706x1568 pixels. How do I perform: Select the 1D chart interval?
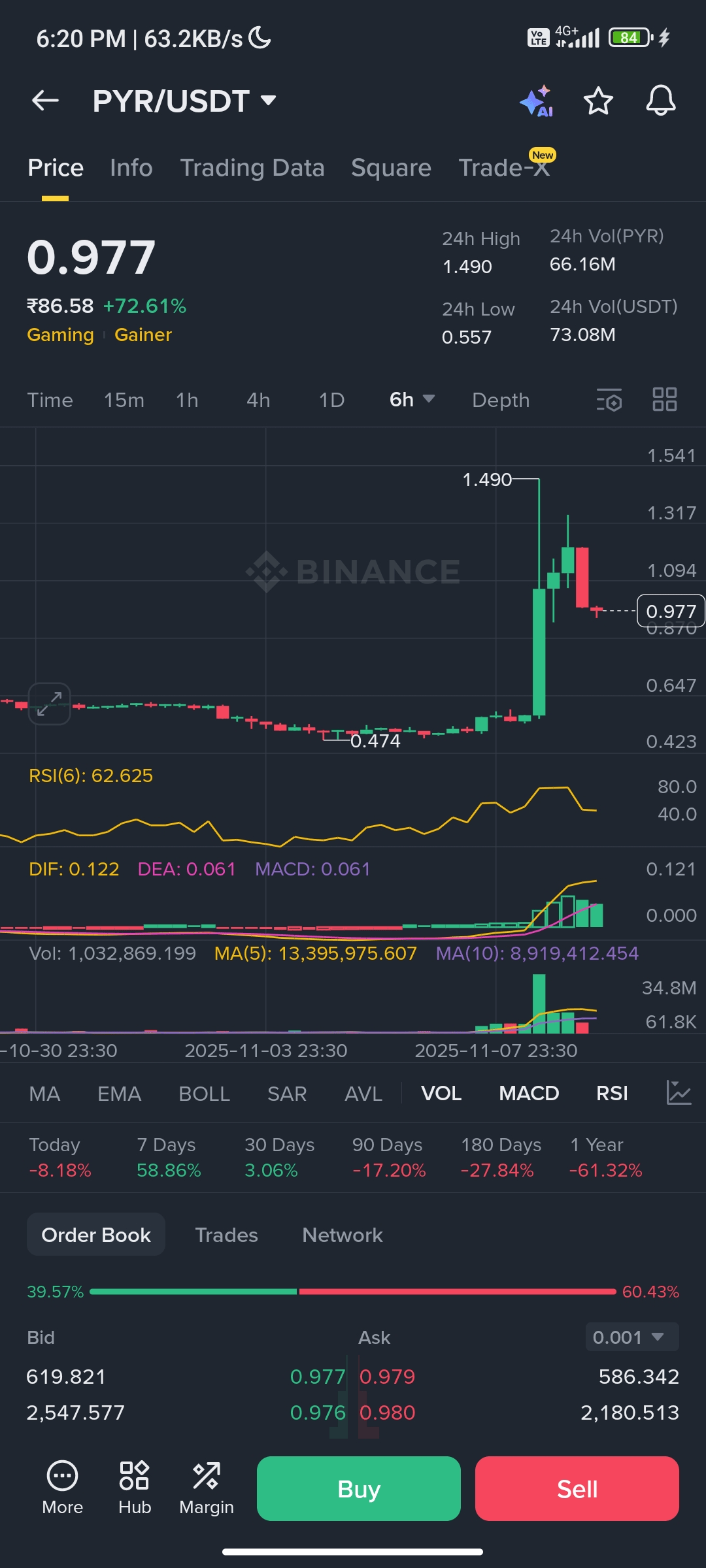coord(331,400)
